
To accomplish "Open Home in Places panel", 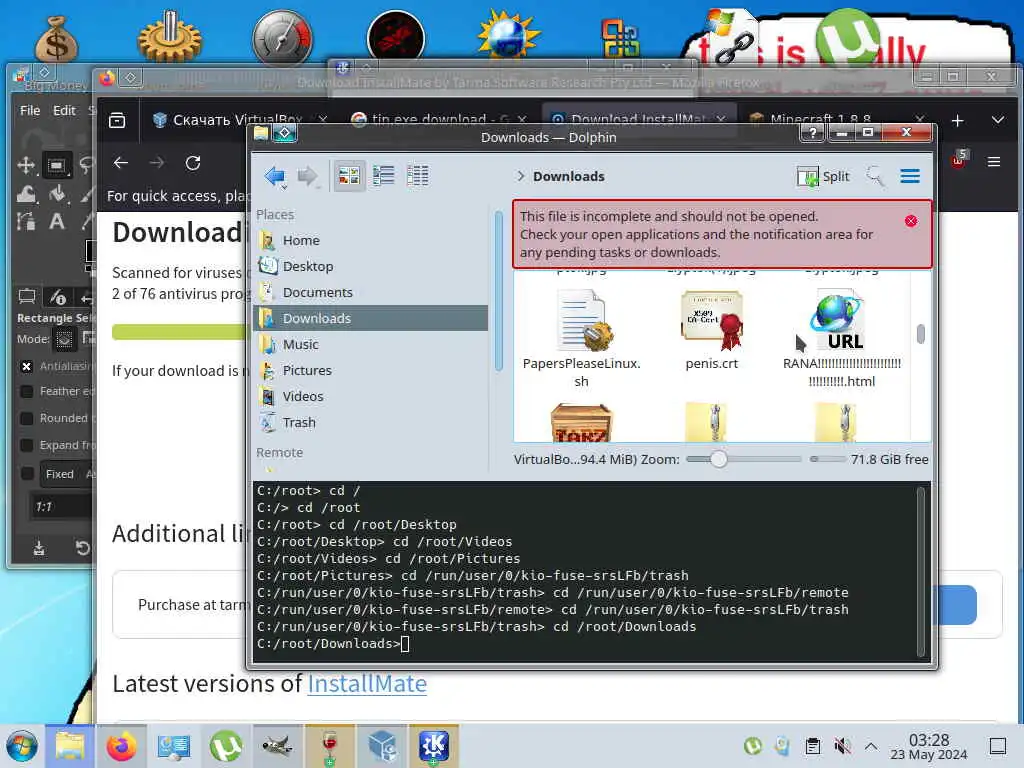I will [370, 240].
